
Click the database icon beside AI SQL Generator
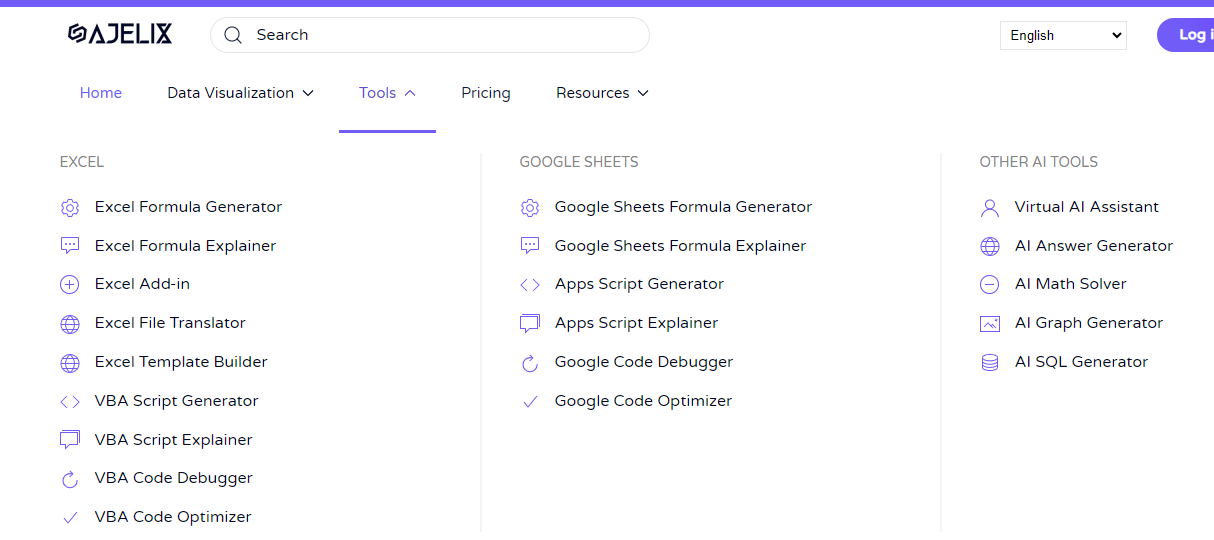point(990,363)
